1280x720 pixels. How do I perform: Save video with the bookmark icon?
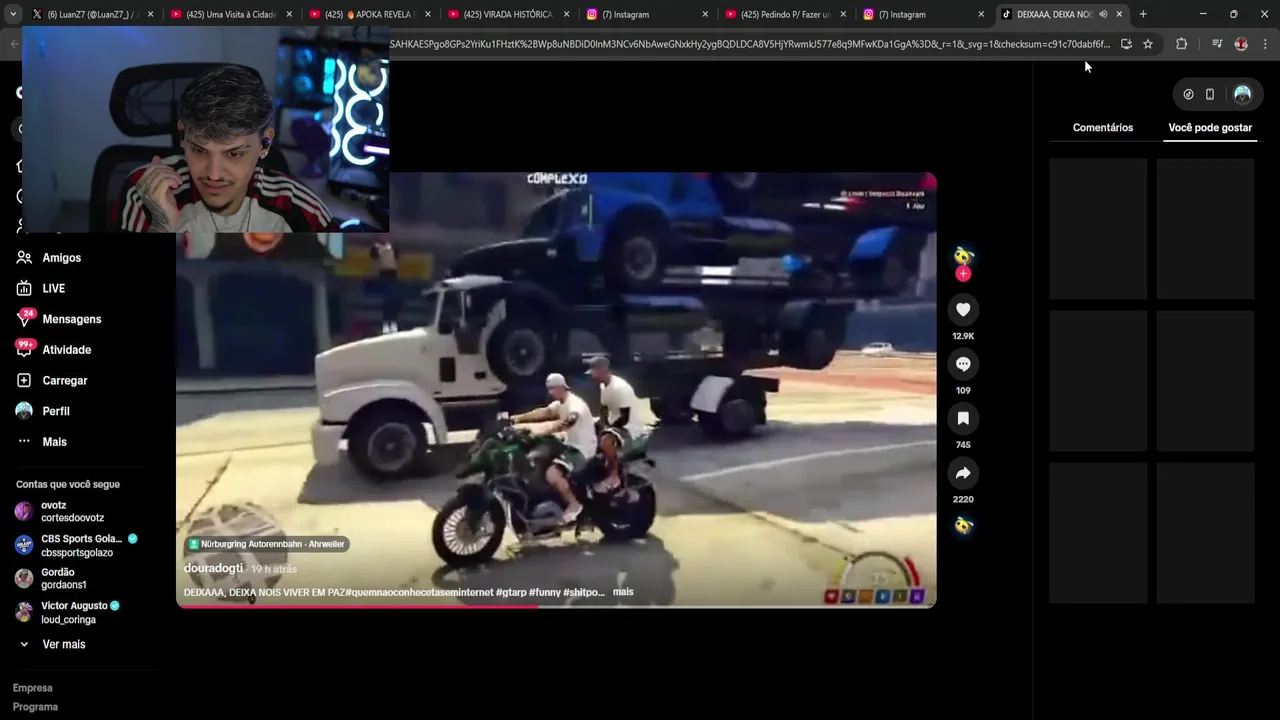[x=963, y=418]
